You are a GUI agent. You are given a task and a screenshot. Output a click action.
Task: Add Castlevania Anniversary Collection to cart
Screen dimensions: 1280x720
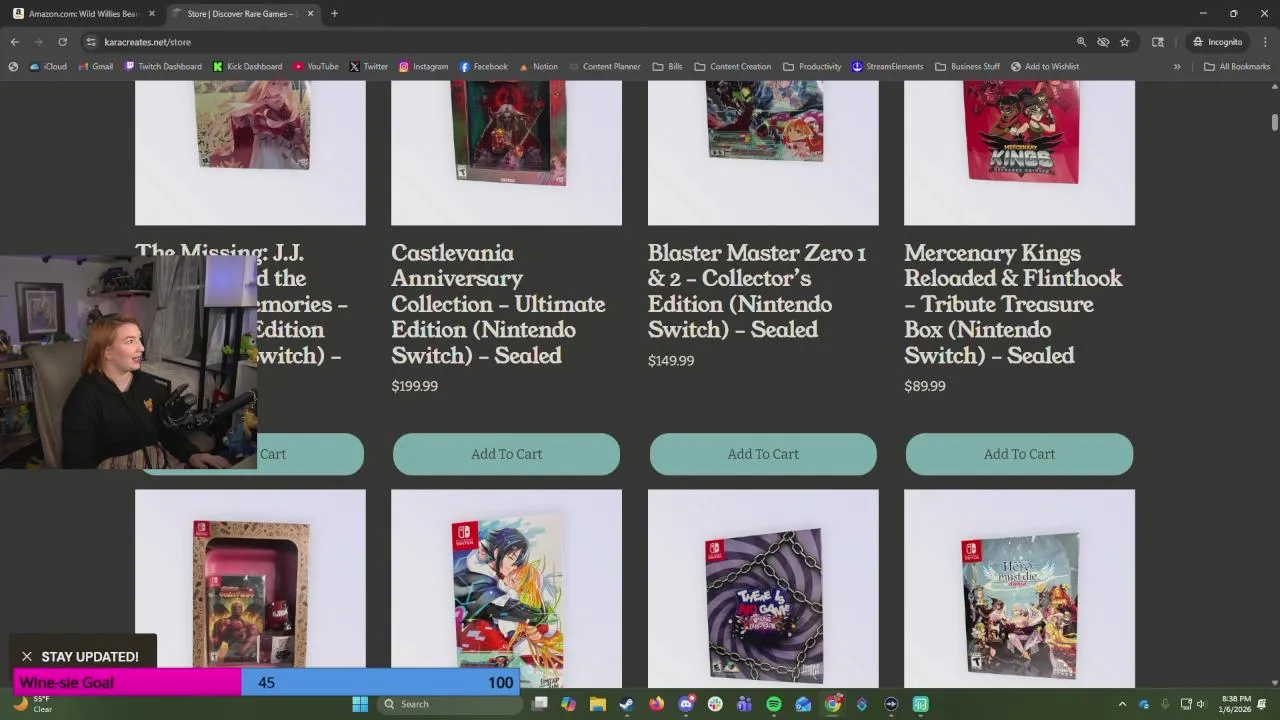coord(506,454)
